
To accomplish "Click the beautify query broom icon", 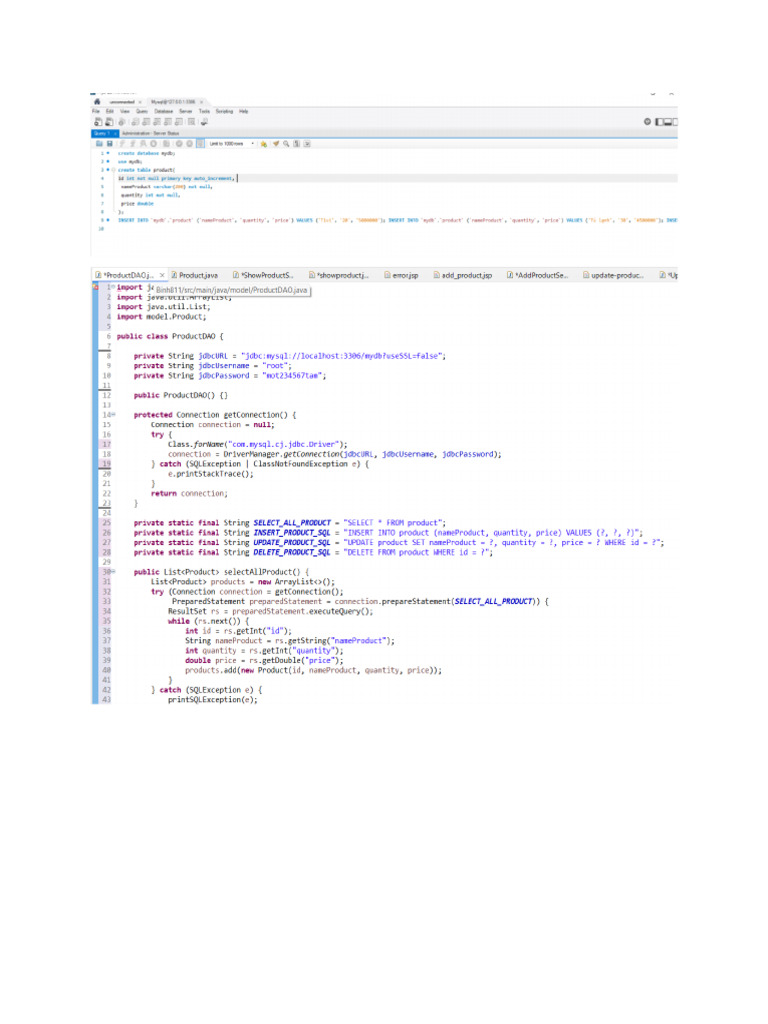I will (275, 143).
